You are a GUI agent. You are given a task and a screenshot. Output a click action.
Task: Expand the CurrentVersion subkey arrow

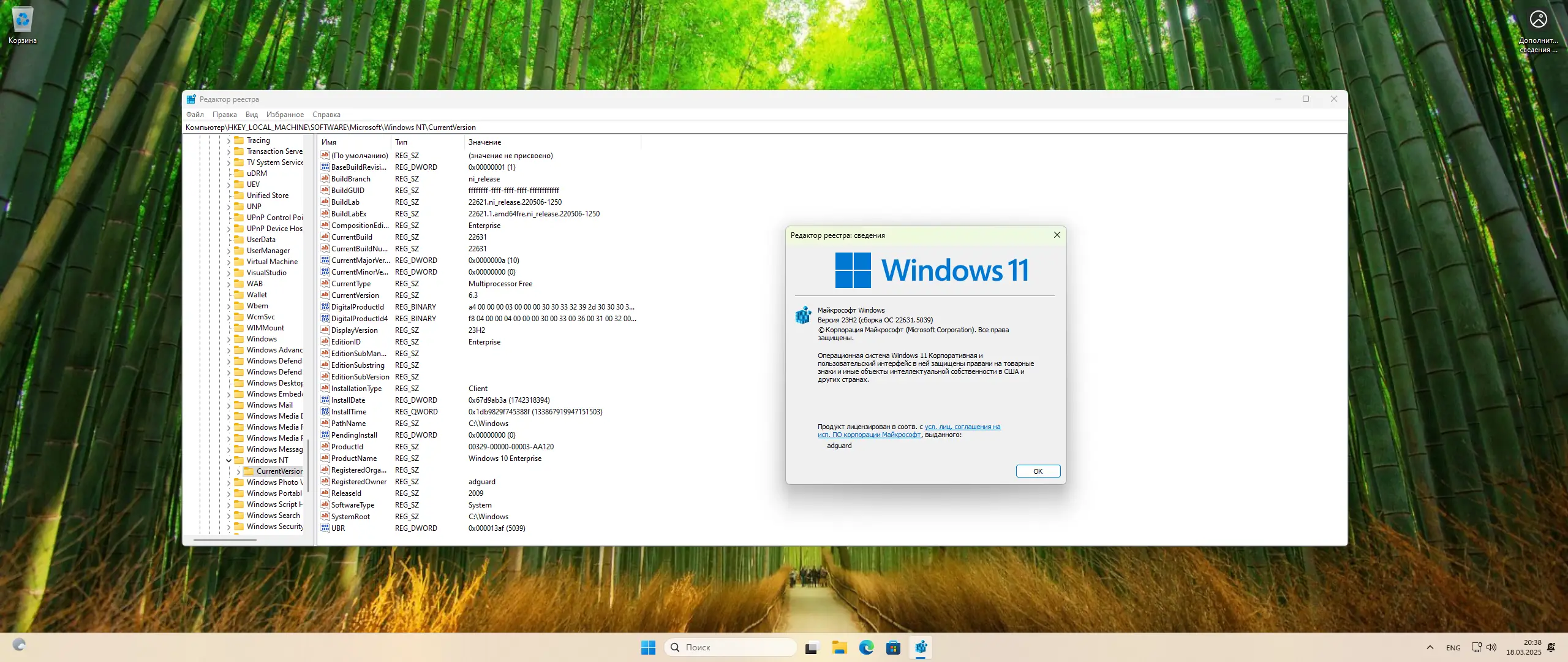point(238,471)
